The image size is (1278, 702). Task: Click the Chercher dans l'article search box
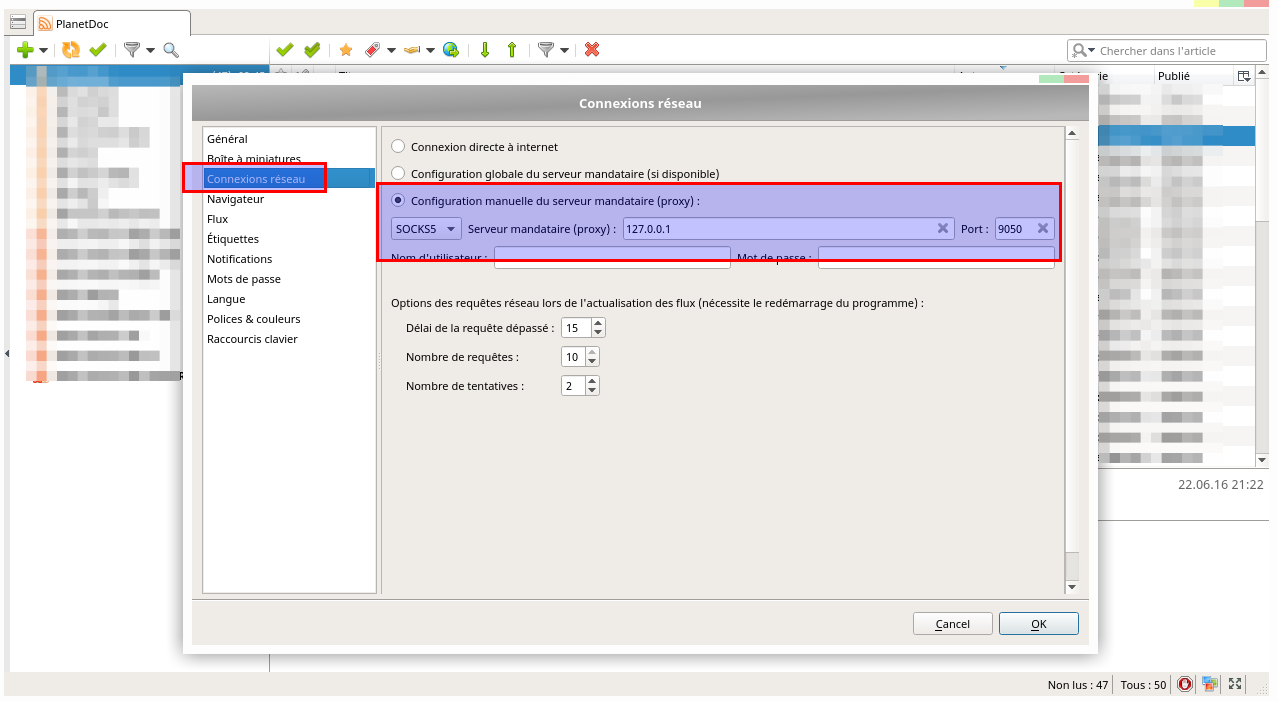[x=1168, y=50]
